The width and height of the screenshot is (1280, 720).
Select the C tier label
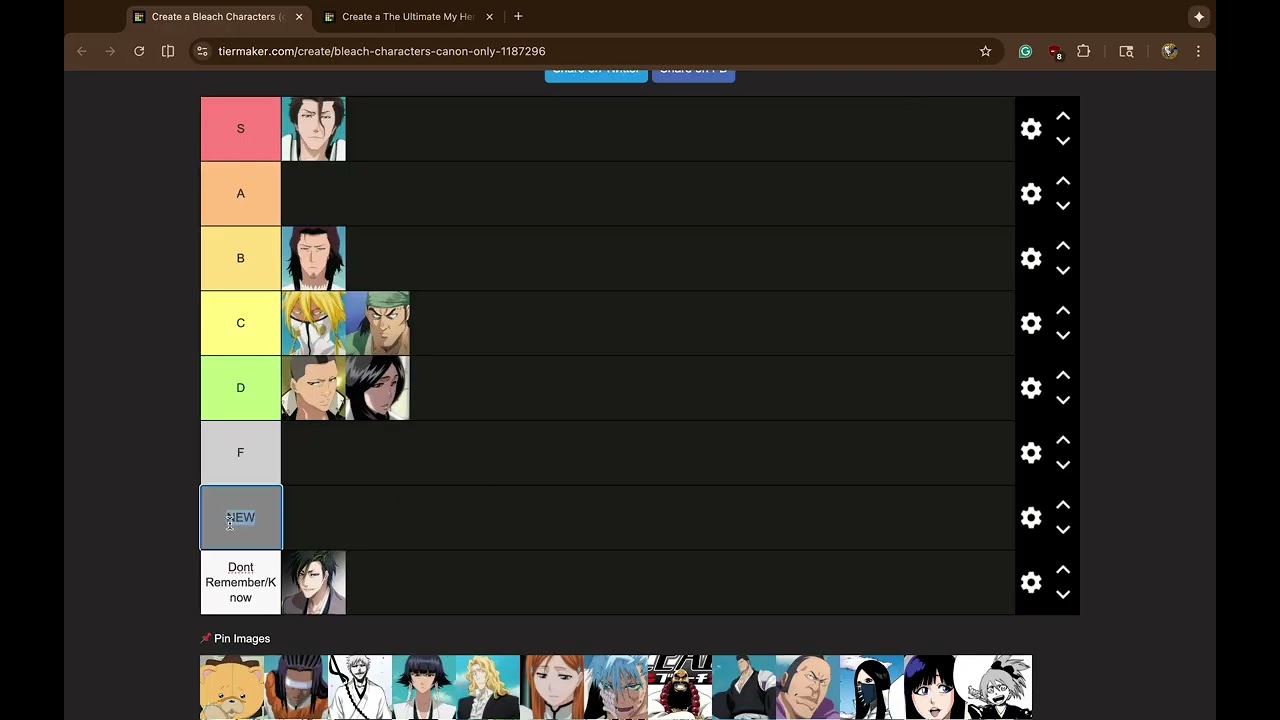coord(240,323)
